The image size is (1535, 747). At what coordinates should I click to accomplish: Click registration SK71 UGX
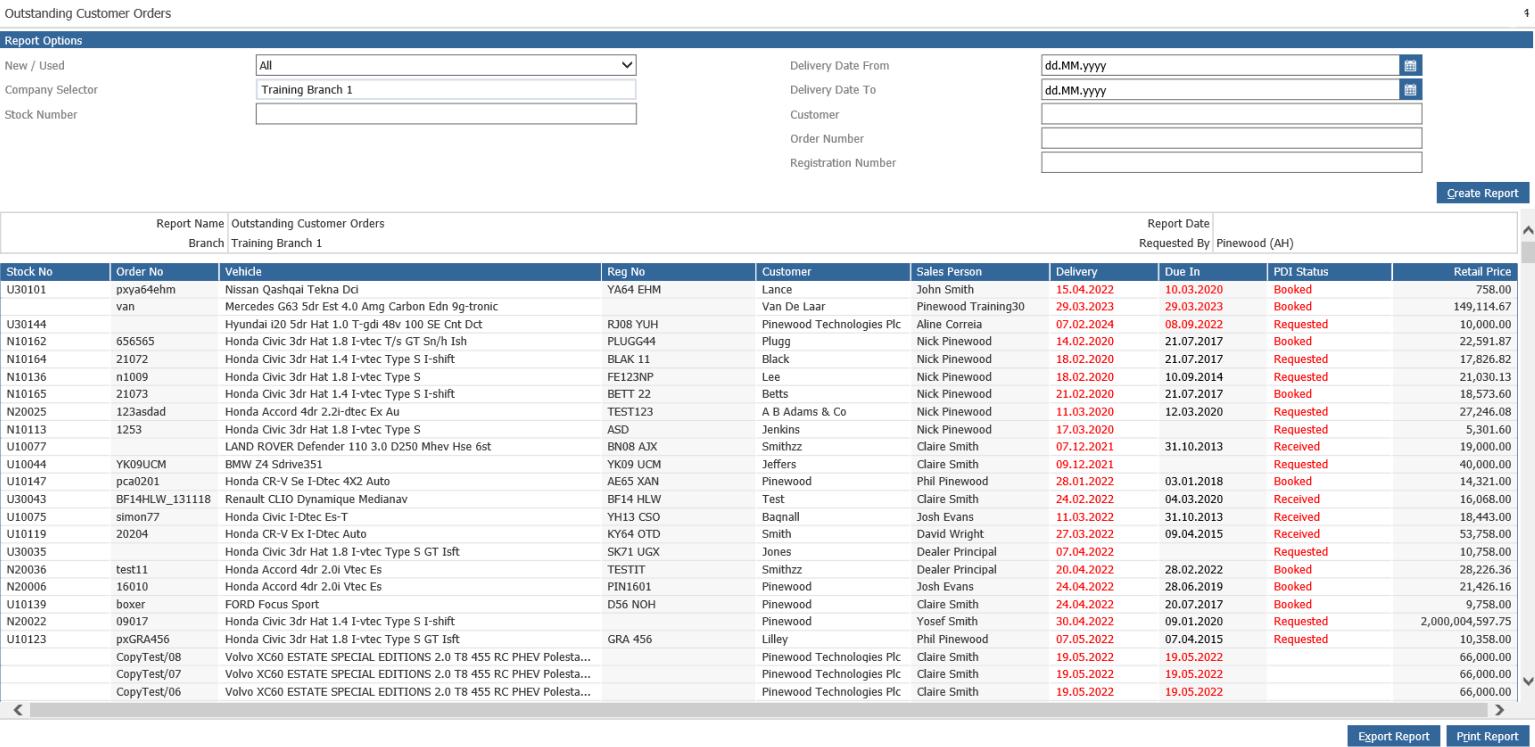(x=633, y=551)
